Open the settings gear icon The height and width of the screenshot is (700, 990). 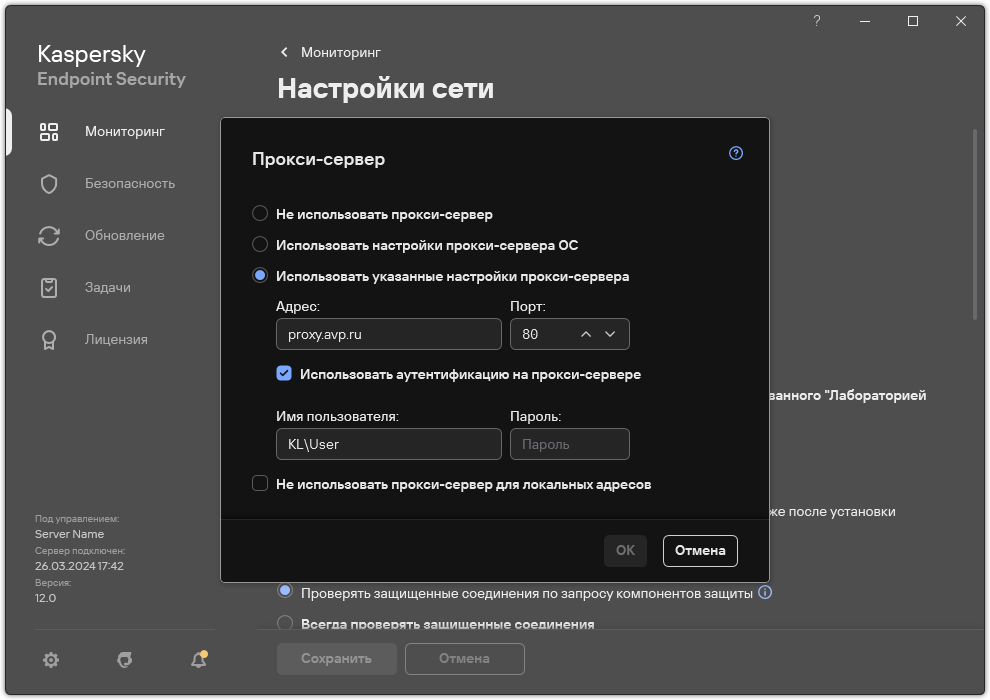50,660
